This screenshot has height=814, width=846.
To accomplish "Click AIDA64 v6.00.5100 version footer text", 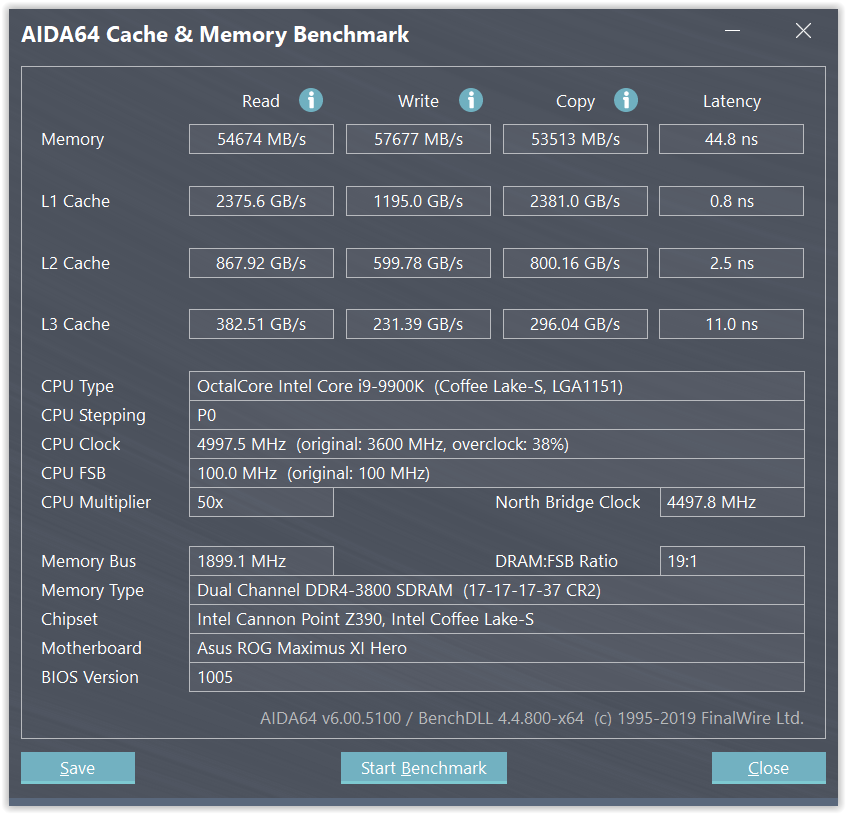I will (x=531, y=719).
